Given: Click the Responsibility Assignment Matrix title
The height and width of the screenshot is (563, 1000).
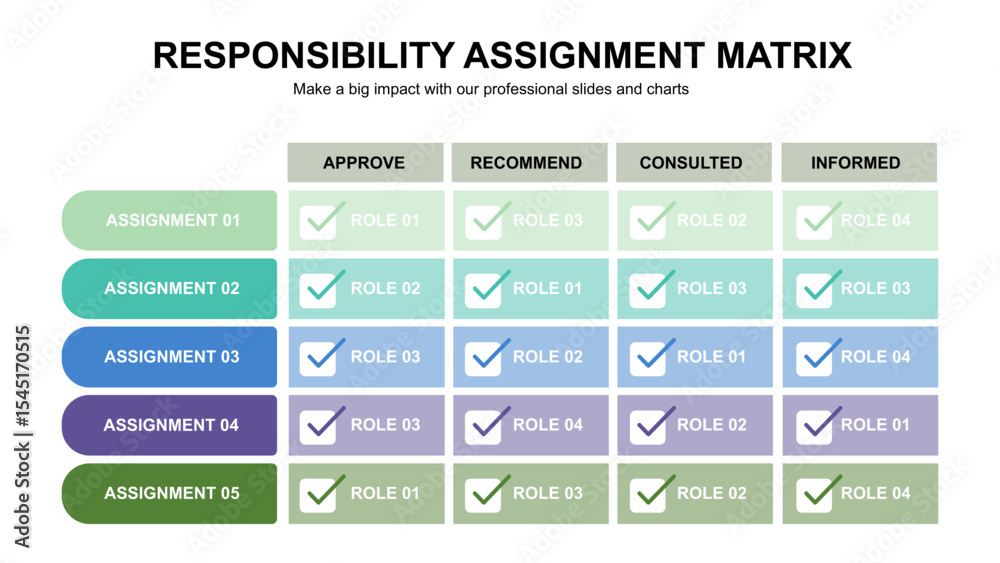Looking at the screenshot, I should pyautogui.click(x=502, y=55).
